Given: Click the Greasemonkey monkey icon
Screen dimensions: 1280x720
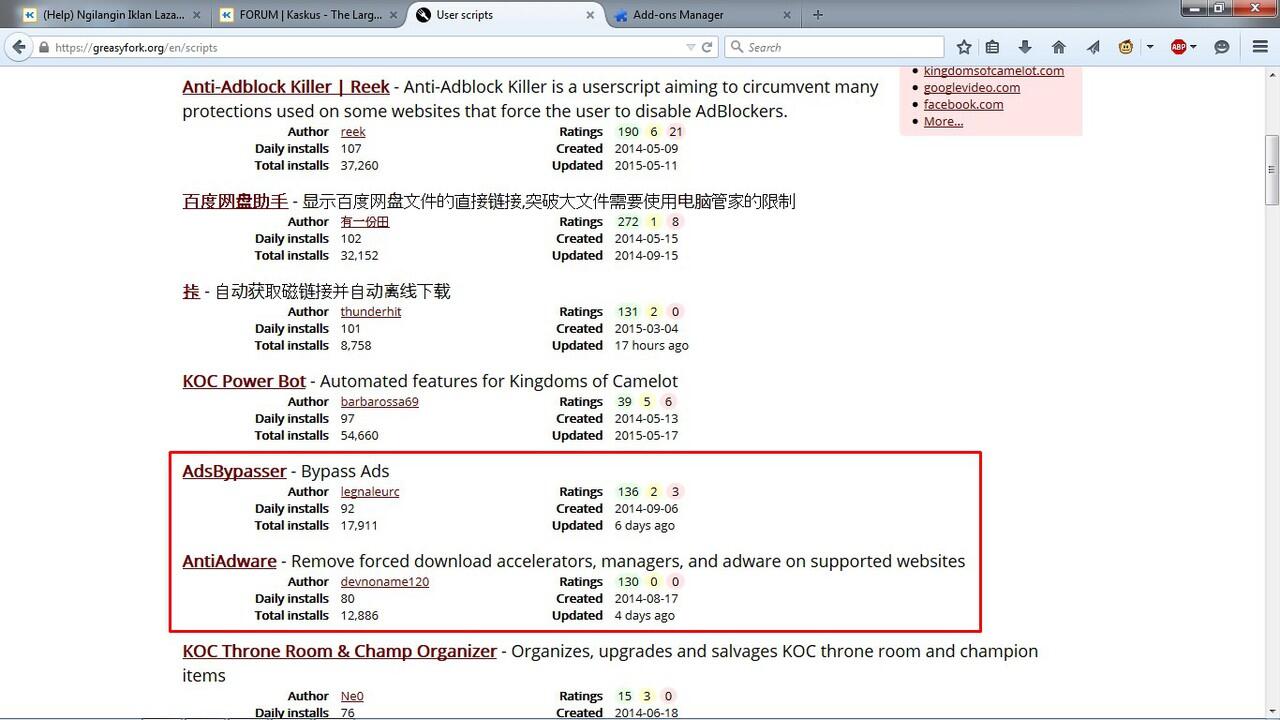Looking at the screenshot, I should point(1126,47).
